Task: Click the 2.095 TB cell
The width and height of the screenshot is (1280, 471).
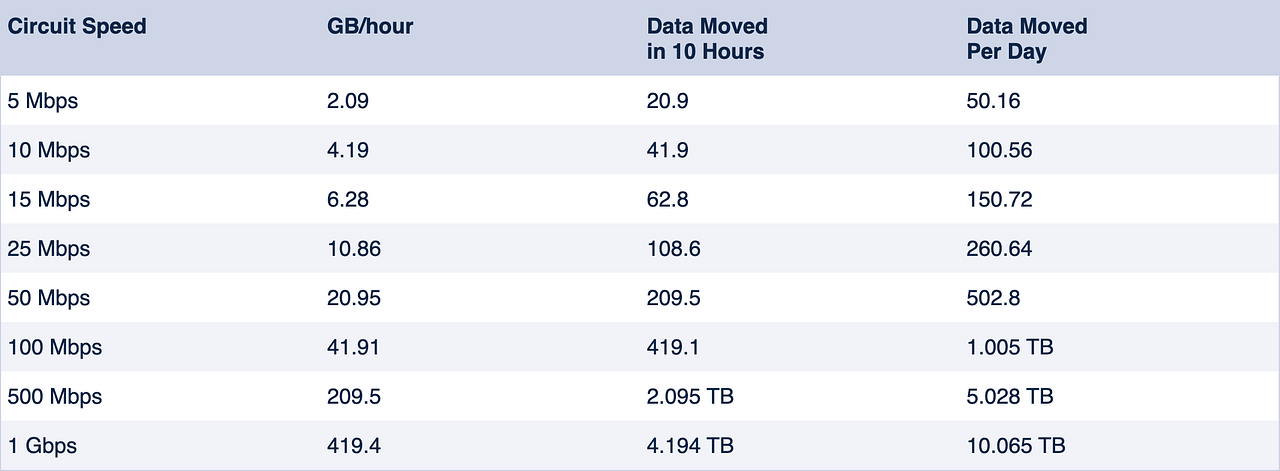Action: [690, 396]
